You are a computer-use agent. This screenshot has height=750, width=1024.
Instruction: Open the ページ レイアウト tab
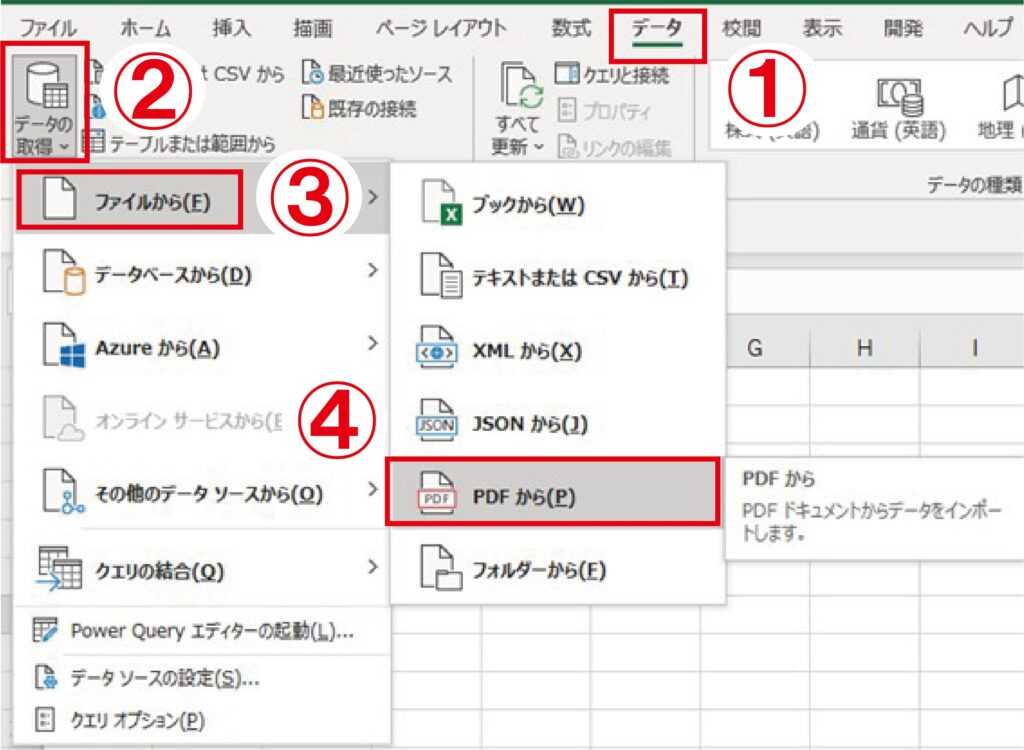441,28
